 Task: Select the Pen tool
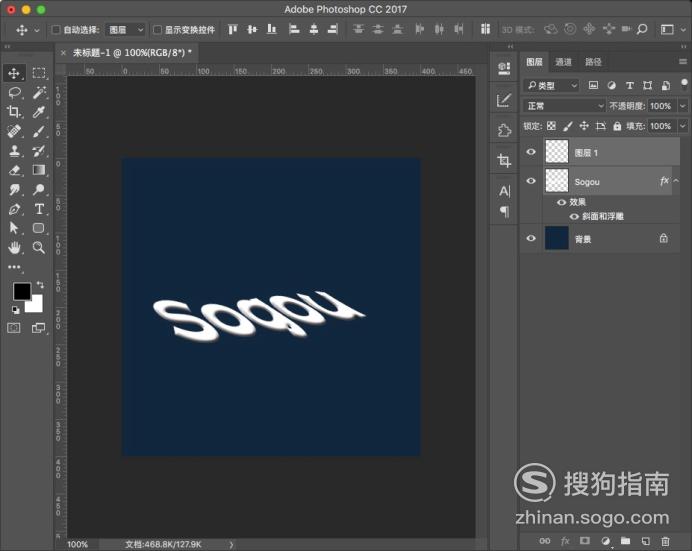[14, 209]
